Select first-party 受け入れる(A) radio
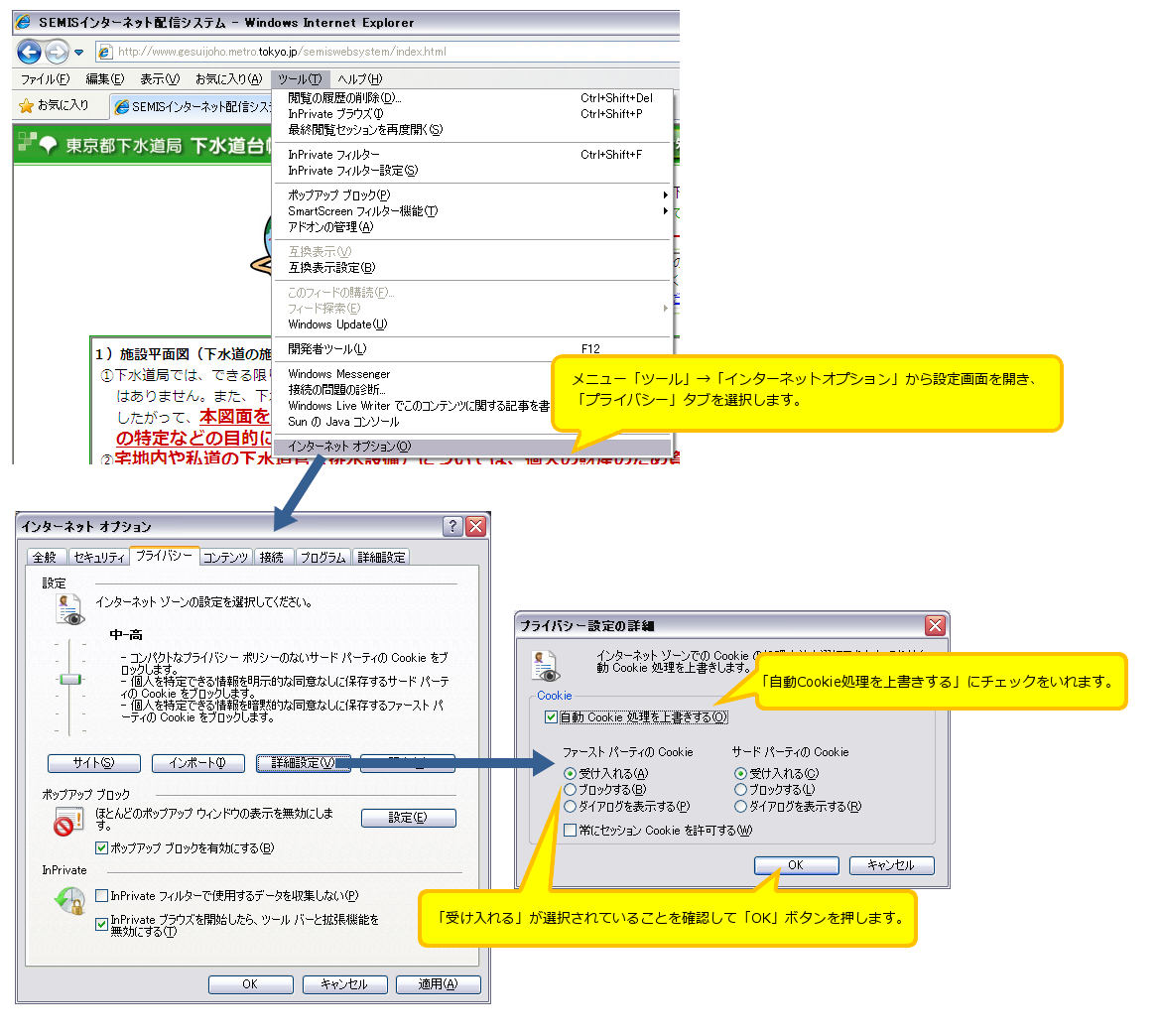 [570, 774]
